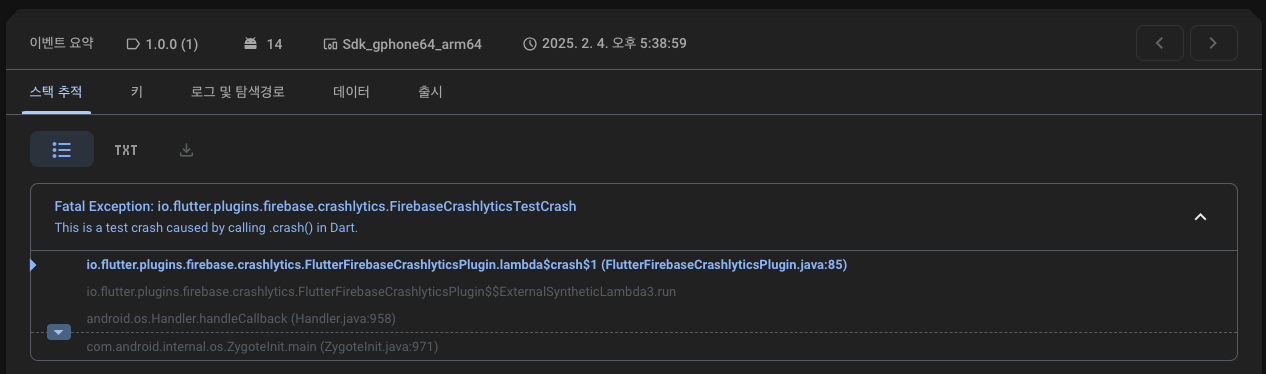The height and width of the screenshot is (374, 1266).
Task: Click the version text 1.0.0 (1)
Action: pyautogui.click(x=172, y=44)
